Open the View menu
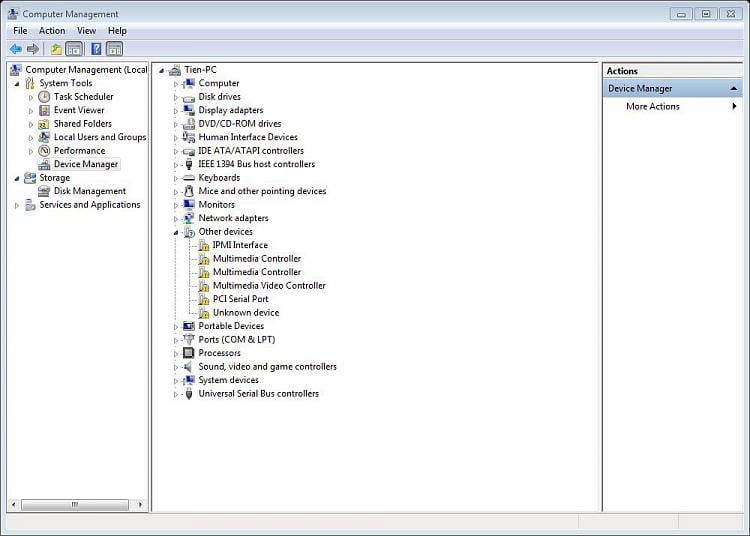Screen dimensions: 750x536 [87, 31]
